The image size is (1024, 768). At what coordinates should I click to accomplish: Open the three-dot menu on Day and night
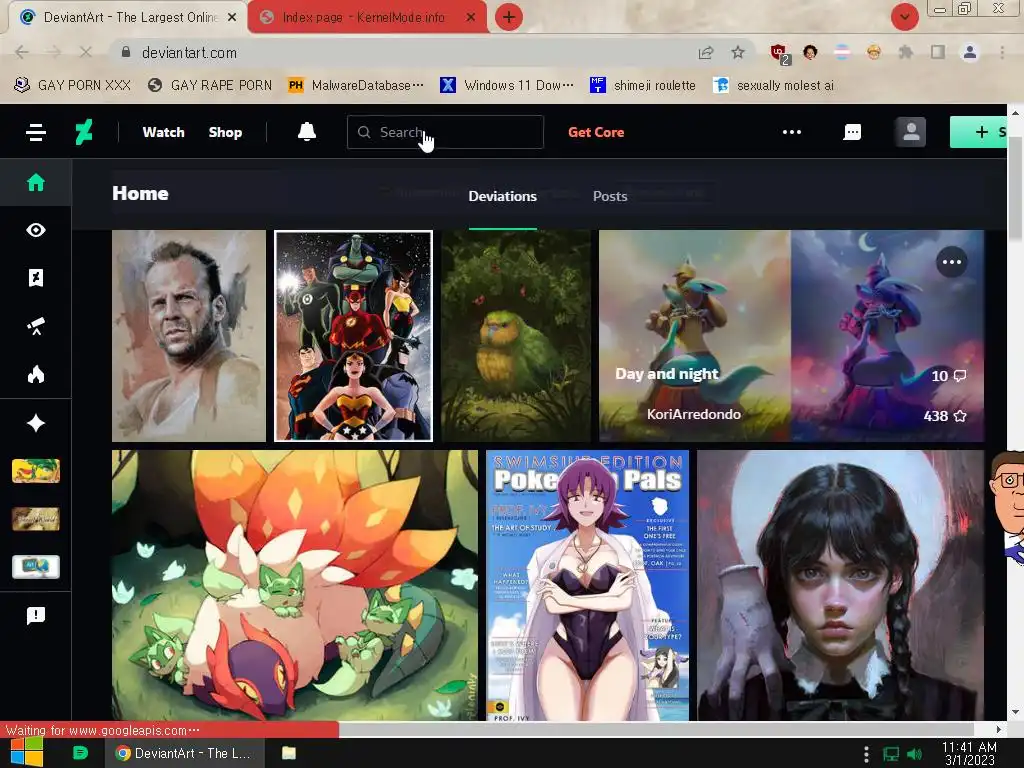click(952, 263)
